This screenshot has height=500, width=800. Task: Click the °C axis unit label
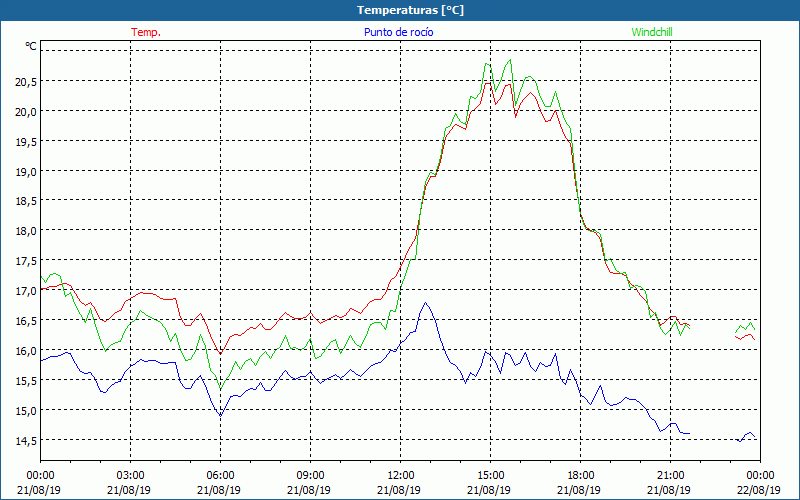(31, 46)
